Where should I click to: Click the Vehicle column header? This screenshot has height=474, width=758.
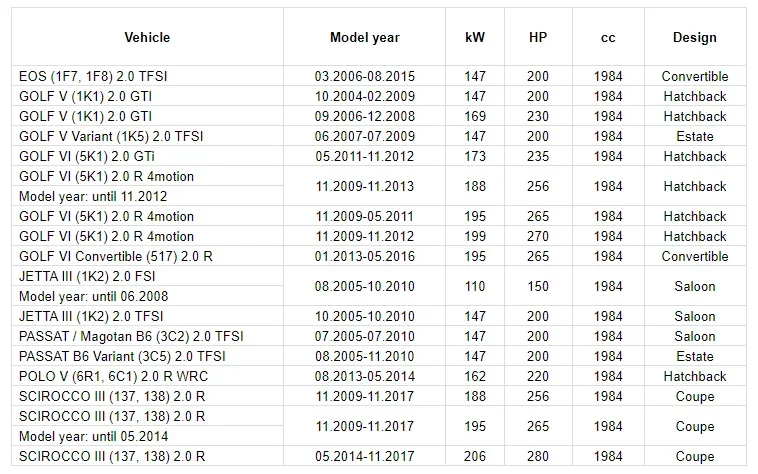147,37
